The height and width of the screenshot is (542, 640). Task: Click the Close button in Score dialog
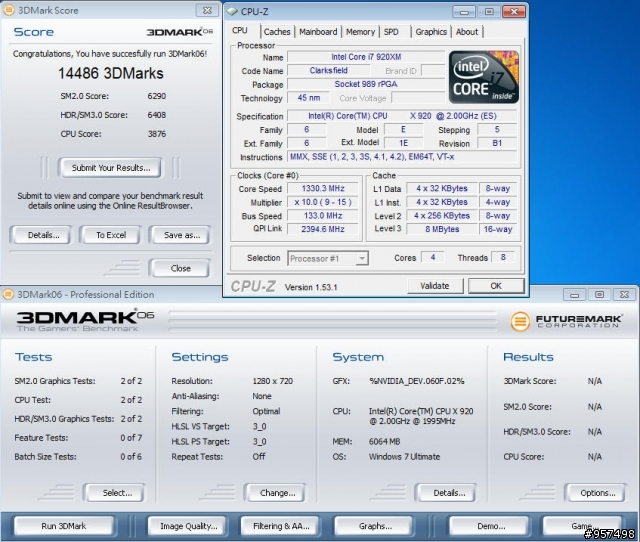pyautogui.click(x=180, y=268)
